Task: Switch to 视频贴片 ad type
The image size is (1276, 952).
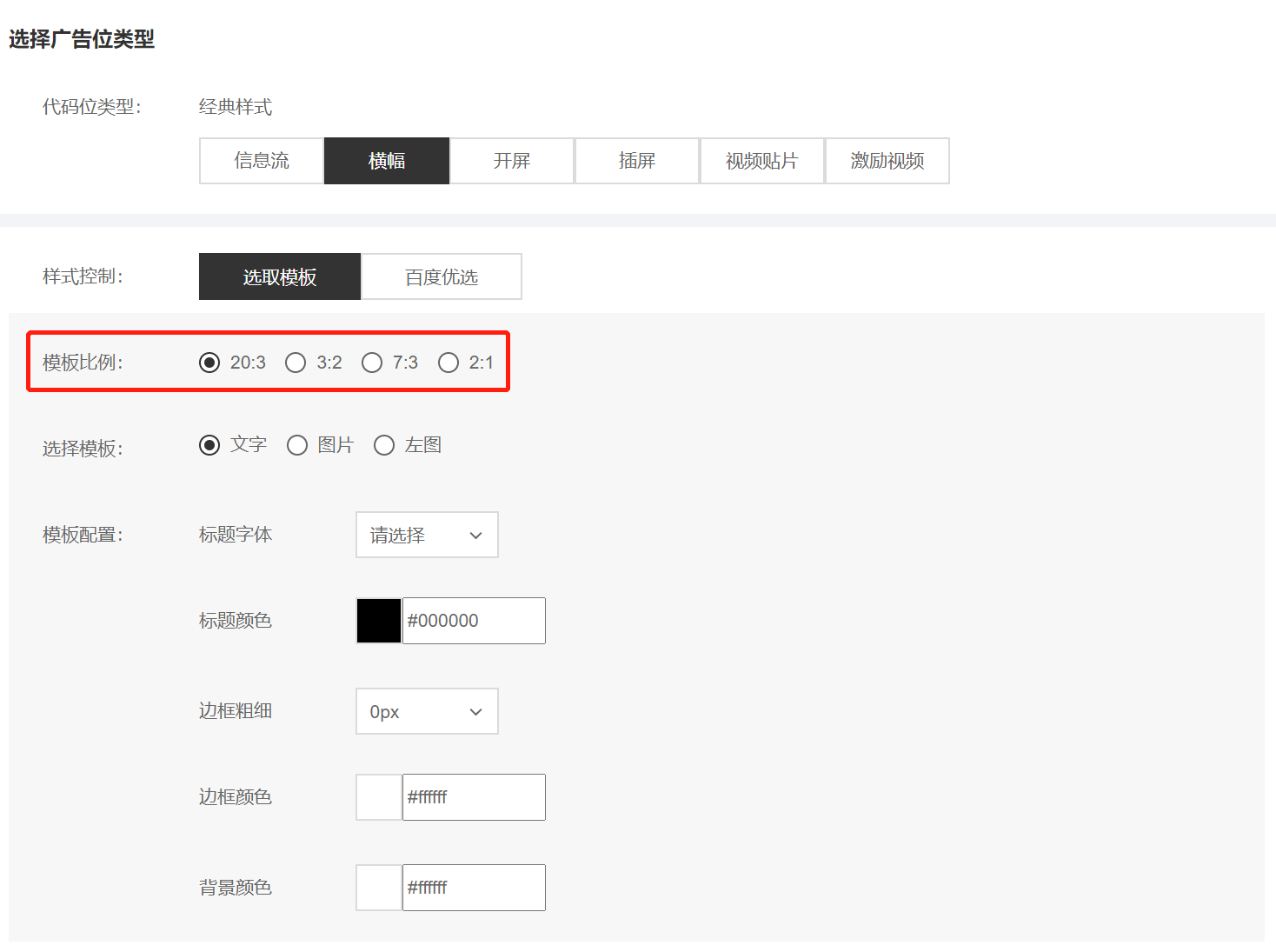Action: pos(762,161)
